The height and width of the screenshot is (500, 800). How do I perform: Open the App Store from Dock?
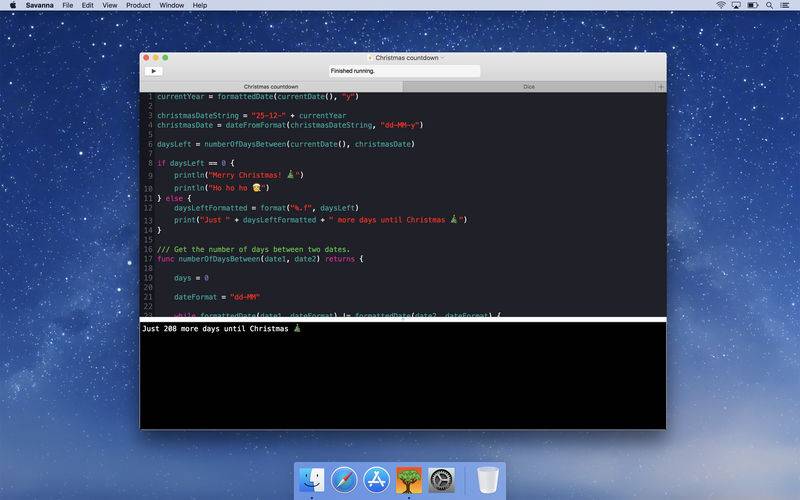(377, 480)
